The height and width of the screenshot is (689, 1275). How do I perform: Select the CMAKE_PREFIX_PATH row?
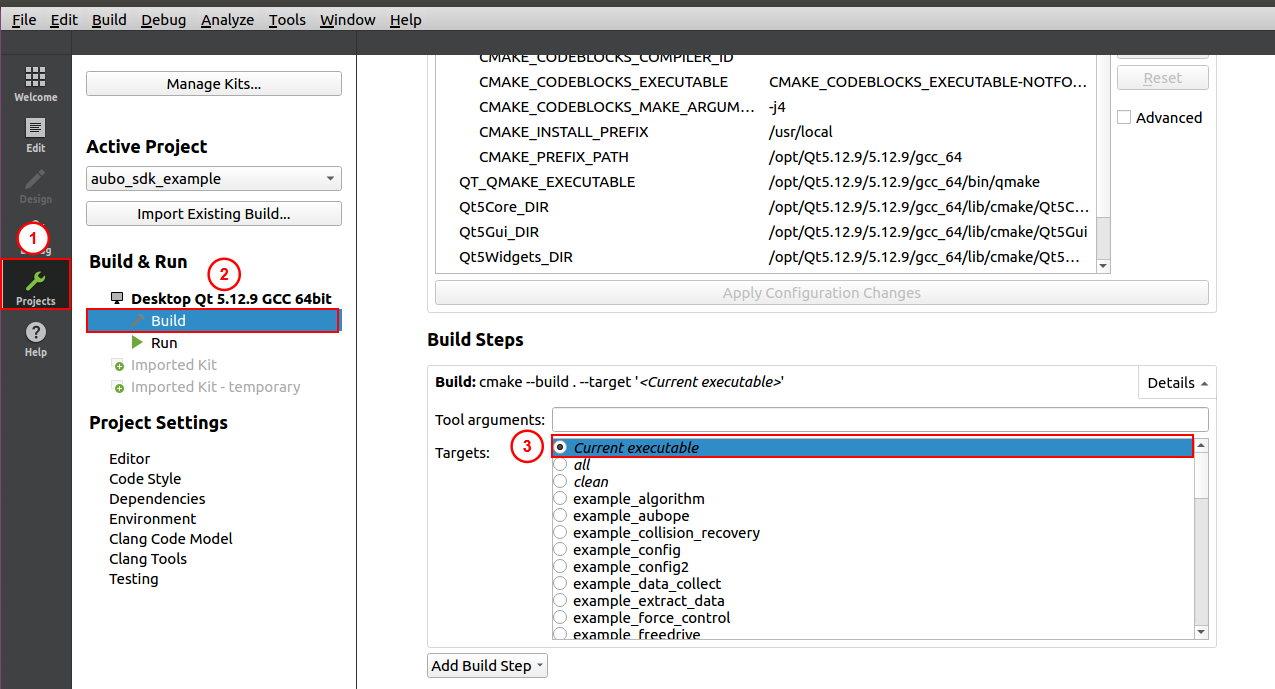tap(766, 157)
